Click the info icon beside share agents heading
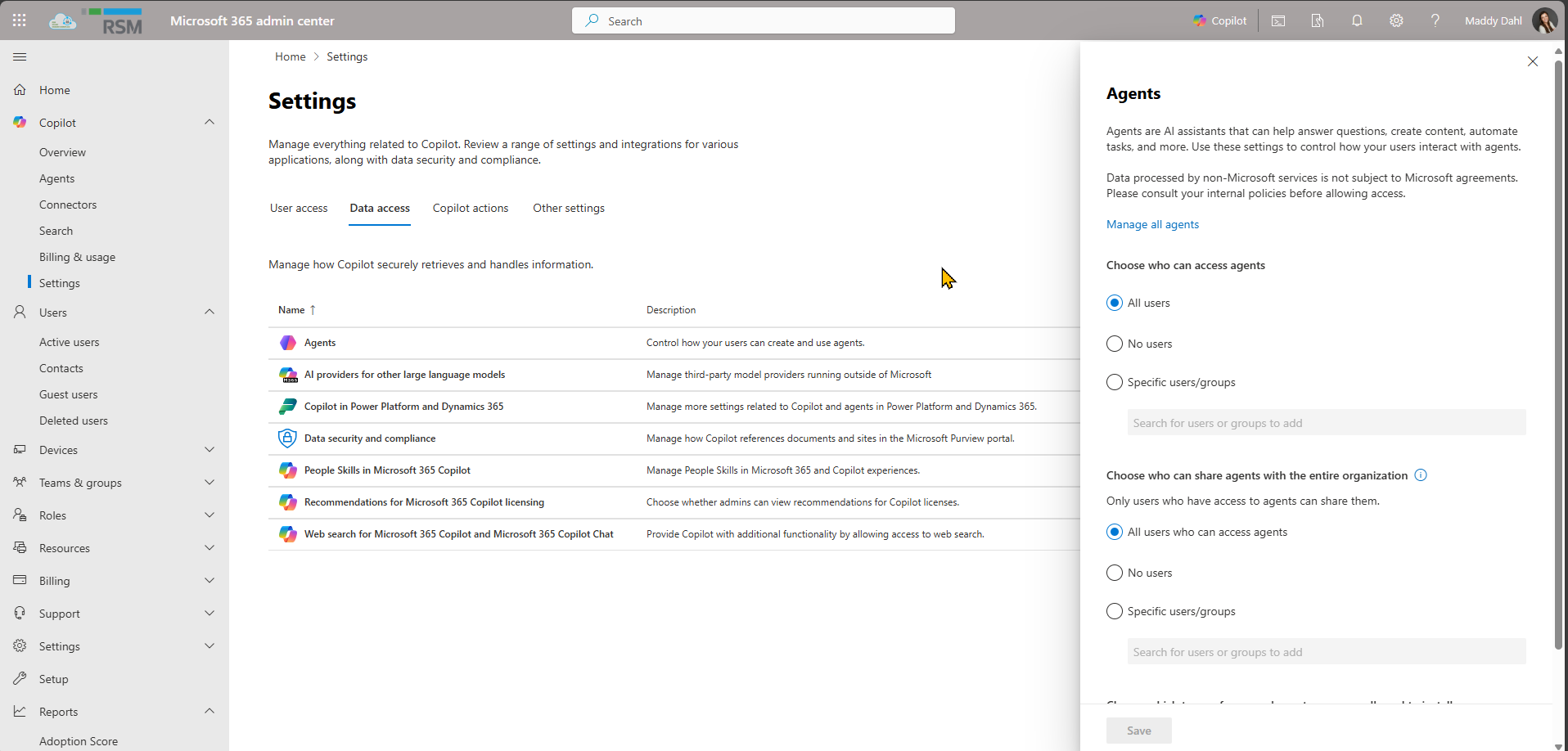The image size is (1568, 751). click(x=1421, y=475)
